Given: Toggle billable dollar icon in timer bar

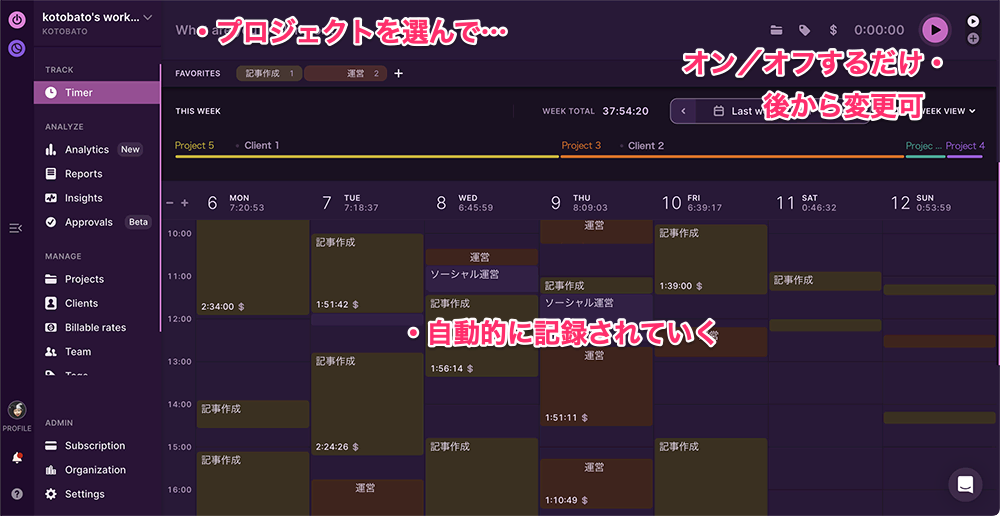Looking at the screenshot, I should point(833,30).
